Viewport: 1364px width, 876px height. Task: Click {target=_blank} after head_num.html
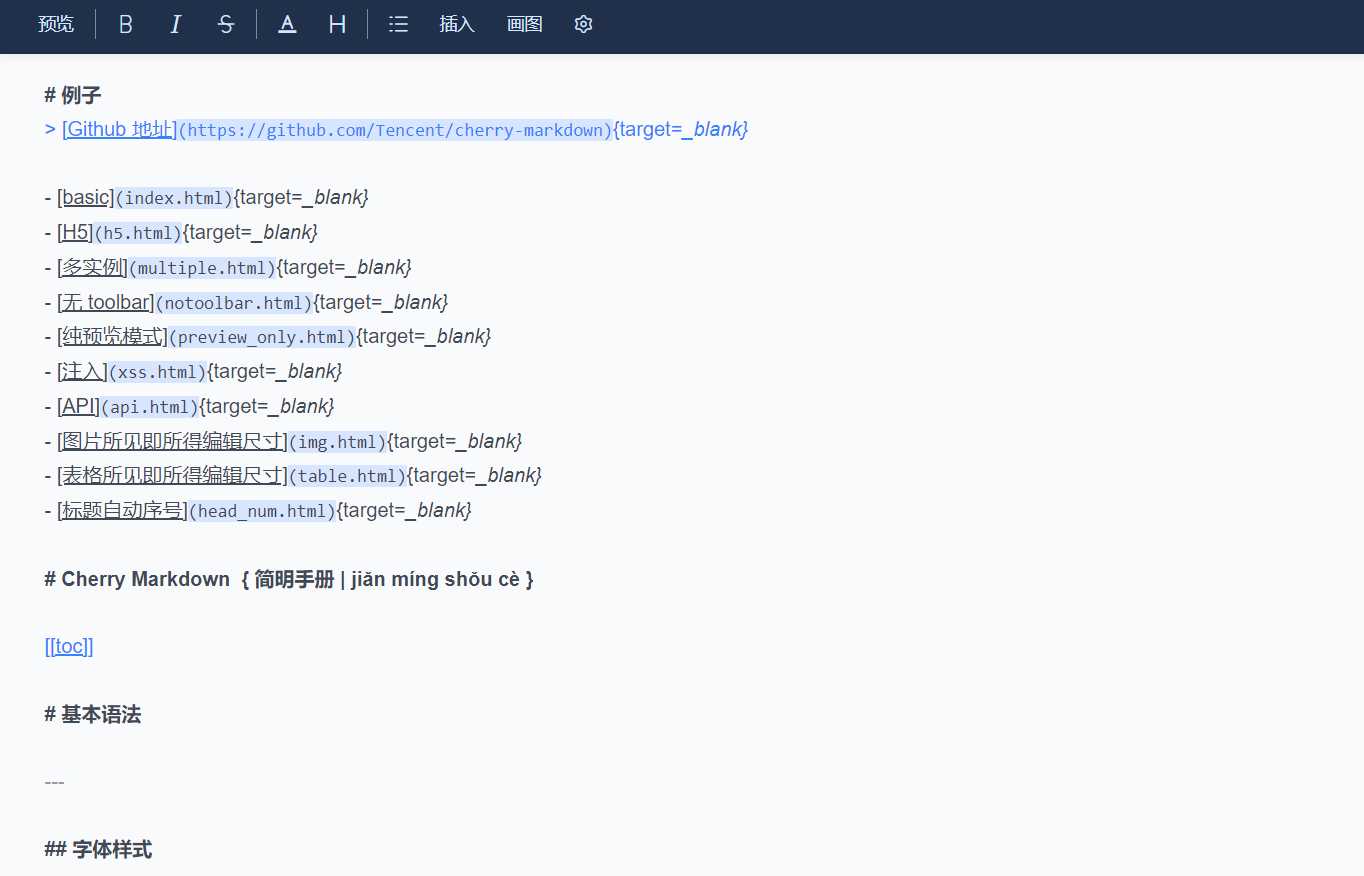(404, 510)
